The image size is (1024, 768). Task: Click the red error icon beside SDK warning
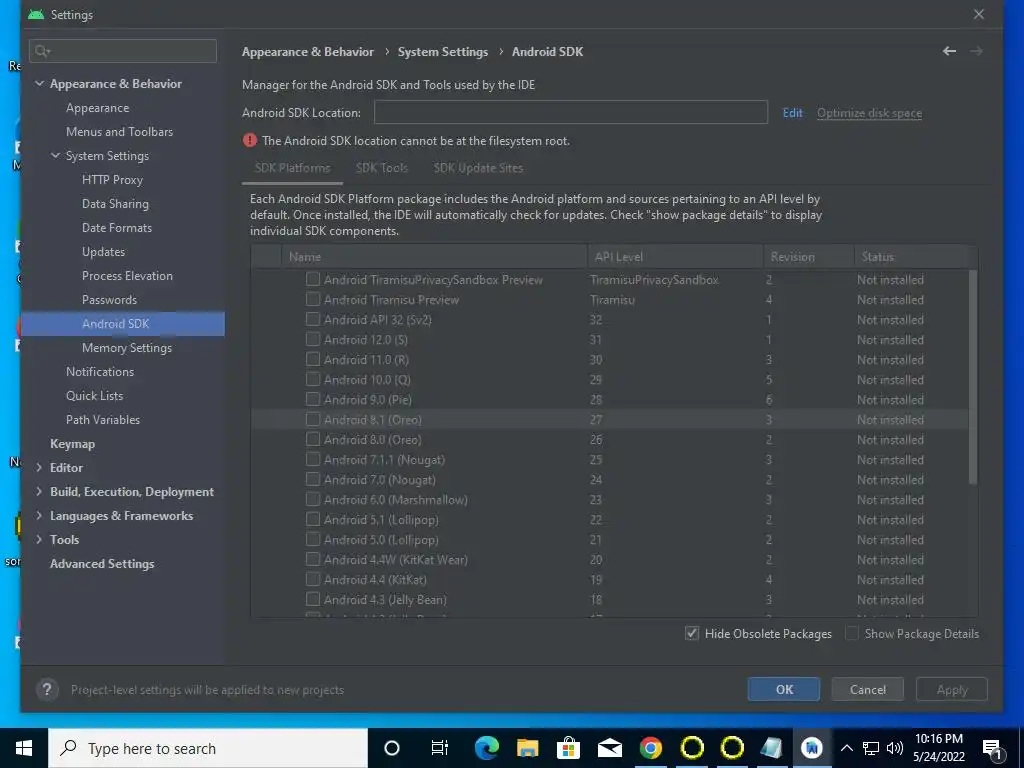(249, 140)
